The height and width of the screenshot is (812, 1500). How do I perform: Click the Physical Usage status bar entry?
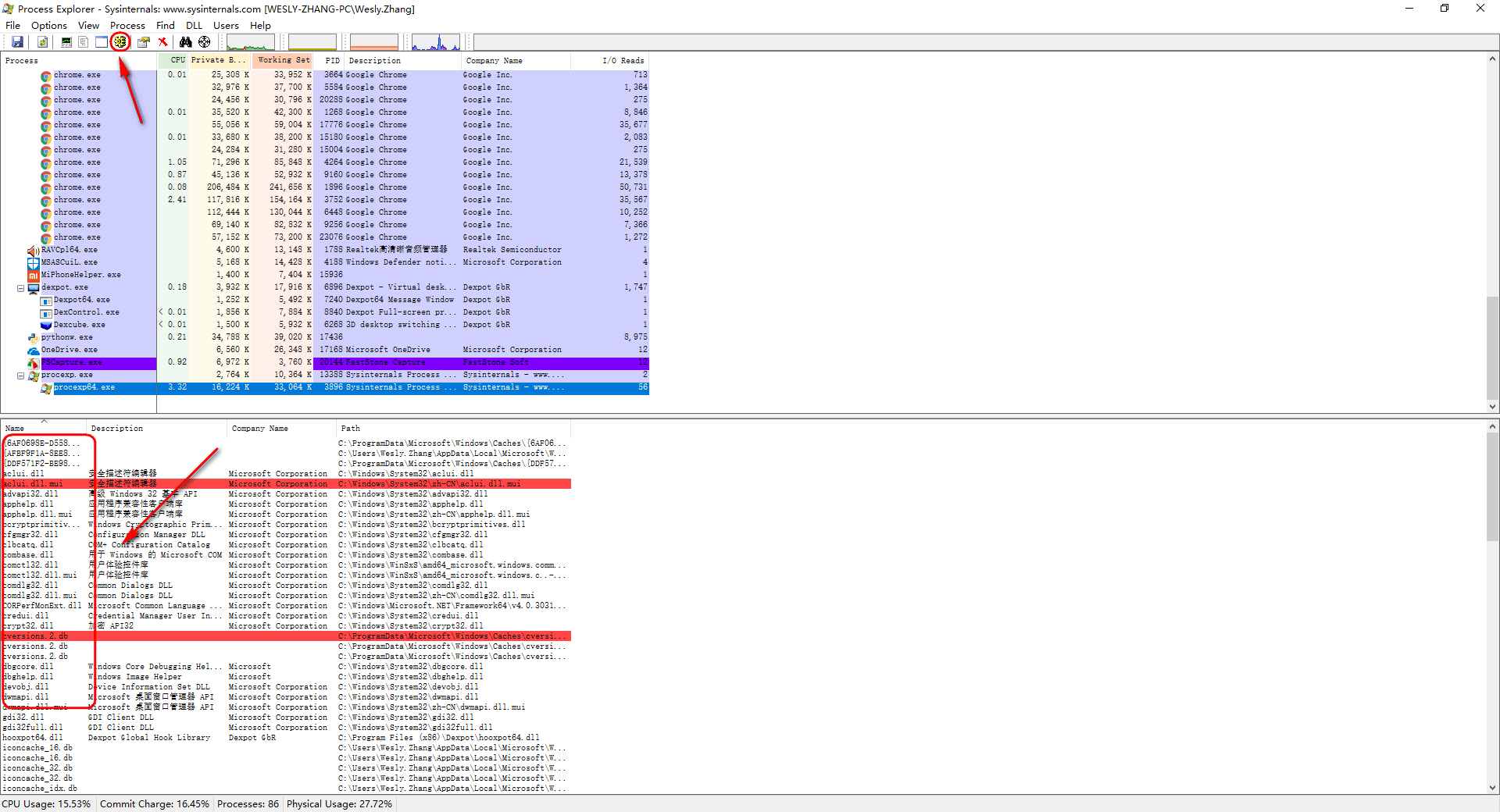pos(339,804)
